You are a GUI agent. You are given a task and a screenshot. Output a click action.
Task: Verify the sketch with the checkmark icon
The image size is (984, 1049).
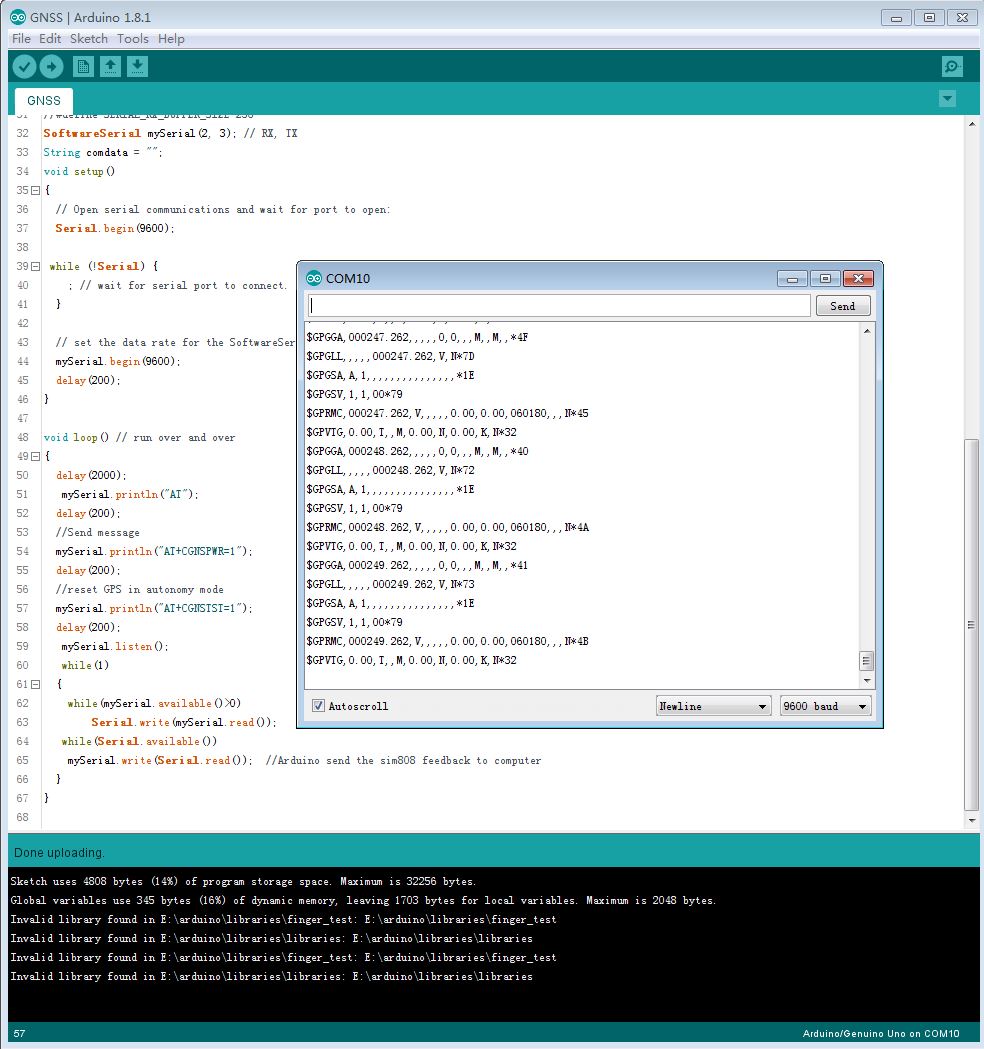[24, 66]
